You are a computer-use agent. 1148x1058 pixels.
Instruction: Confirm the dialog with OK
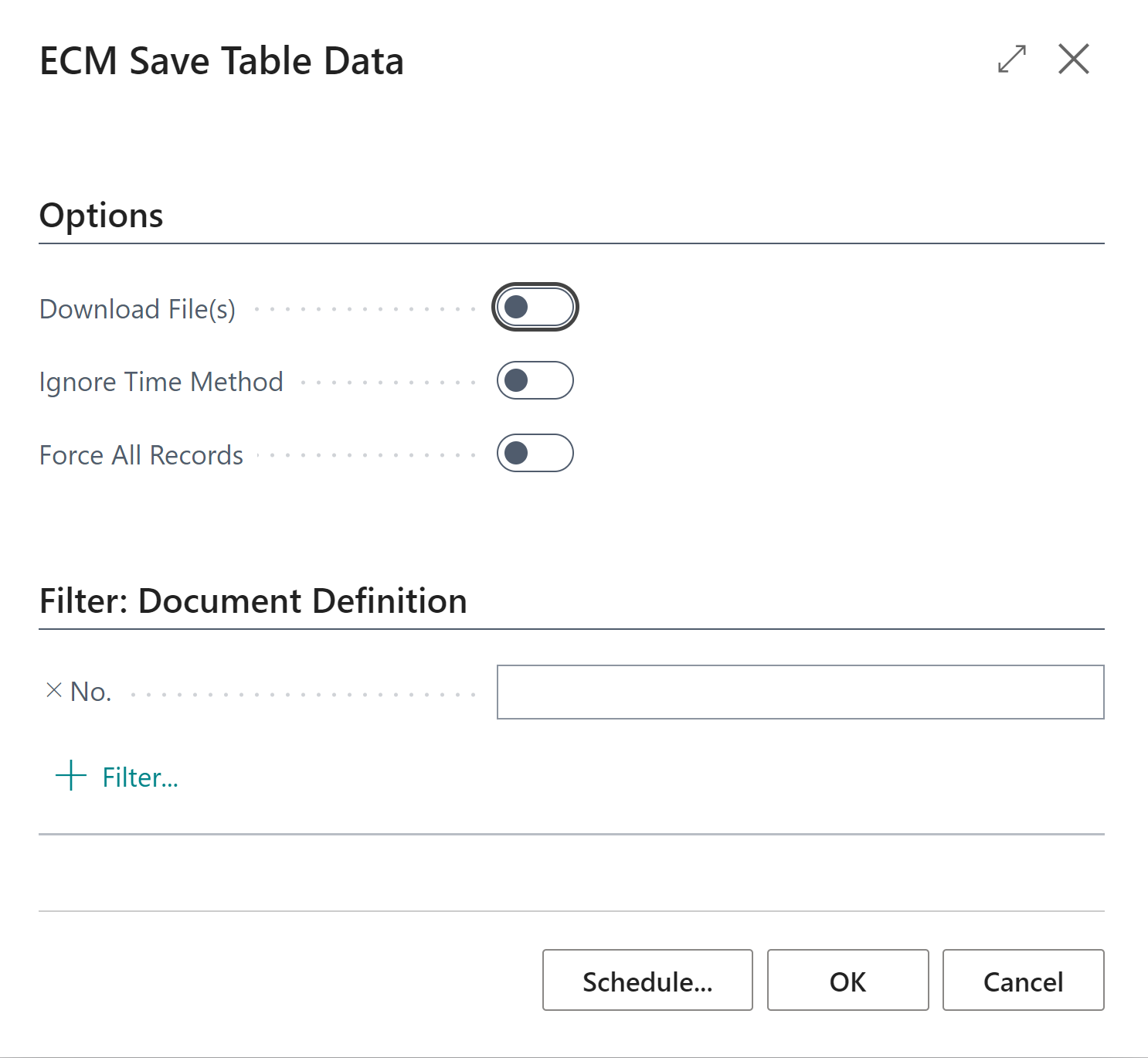pyautogui.click(x=847, y=980)
